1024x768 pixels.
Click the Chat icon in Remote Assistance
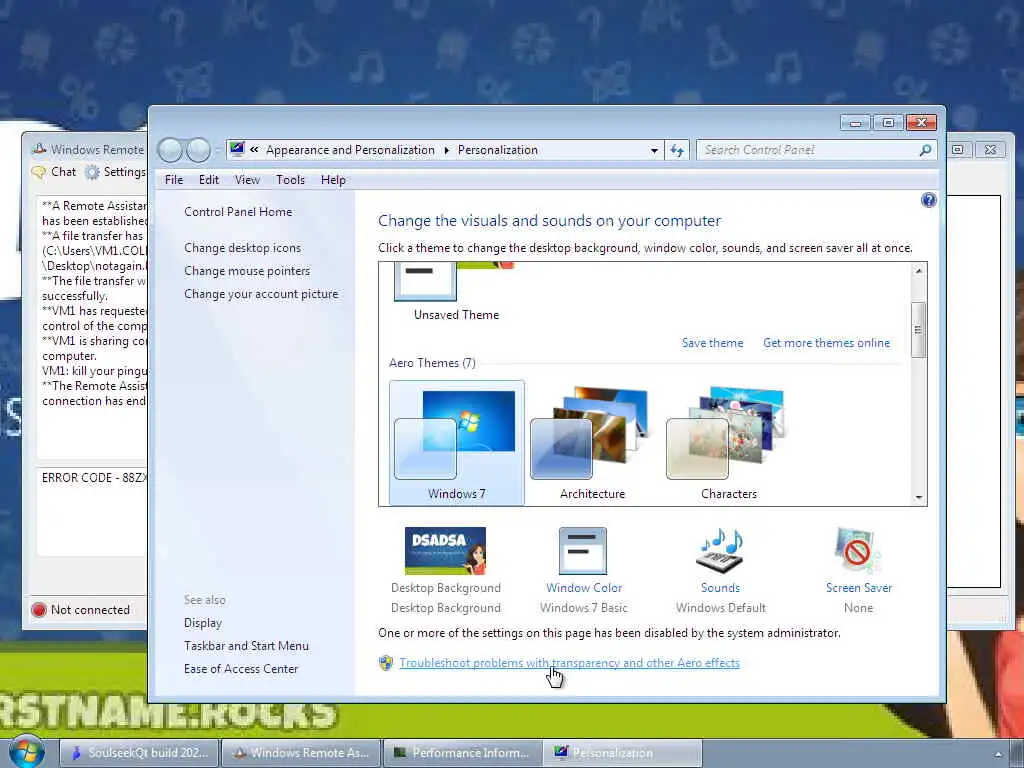click(39, 172)
